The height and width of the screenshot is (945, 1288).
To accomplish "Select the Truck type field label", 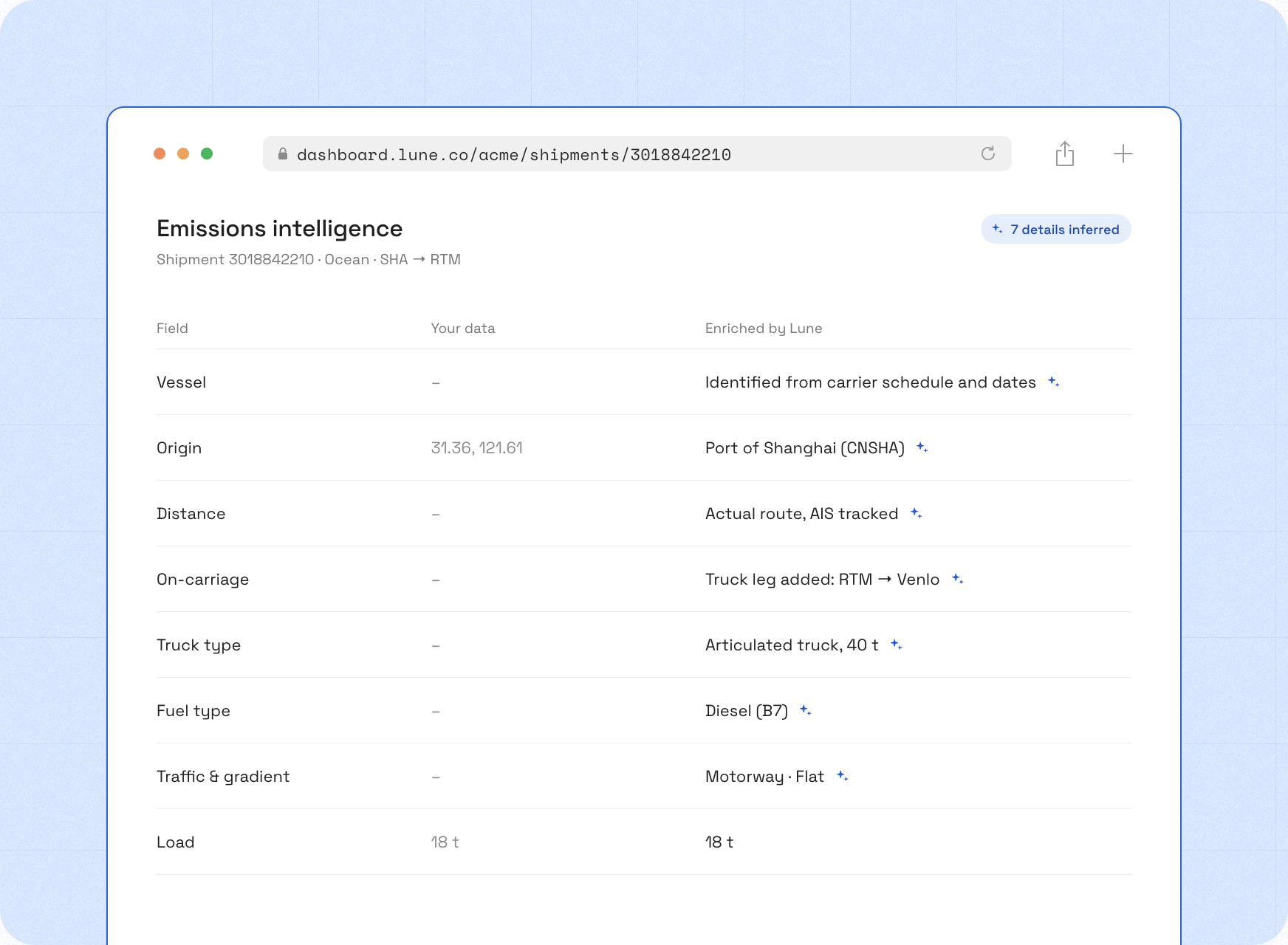I will pyautogui.click(x=199, y=645).
